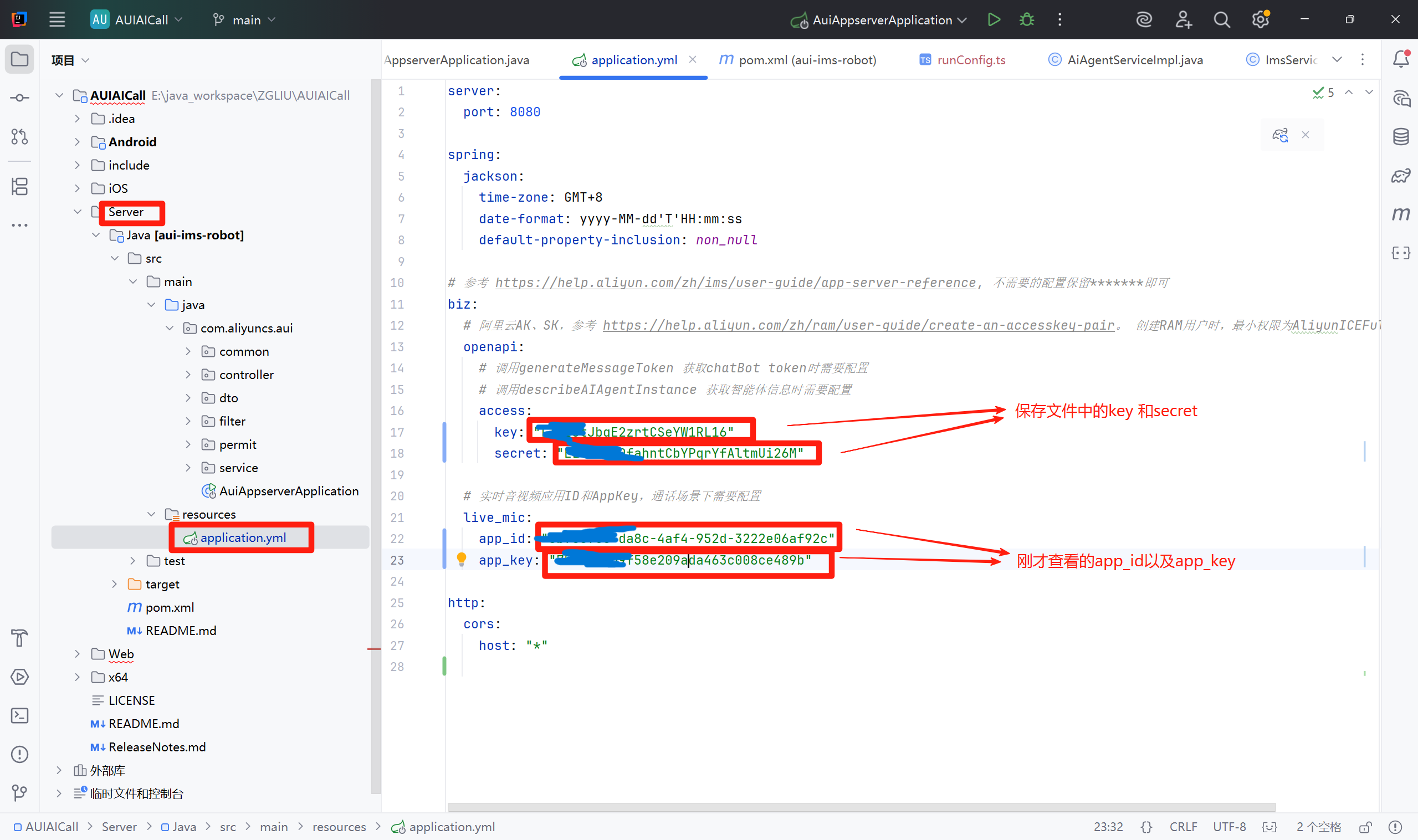Expand the Android folder

click(x=78, y=142)
